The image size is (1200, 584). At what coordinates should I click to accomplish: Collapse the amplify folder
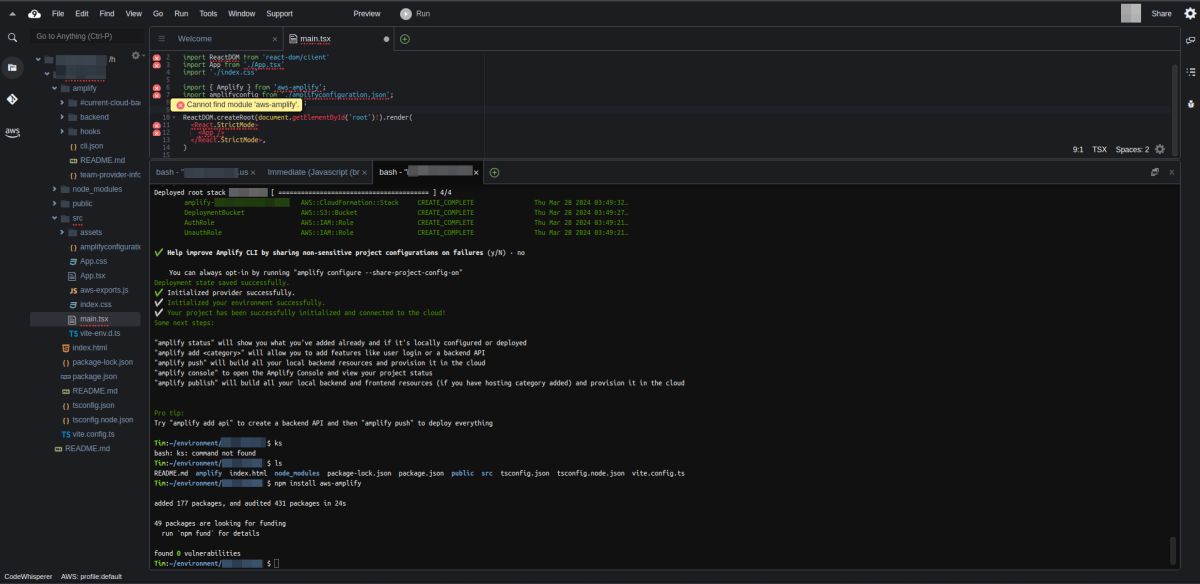click(55, 88)
